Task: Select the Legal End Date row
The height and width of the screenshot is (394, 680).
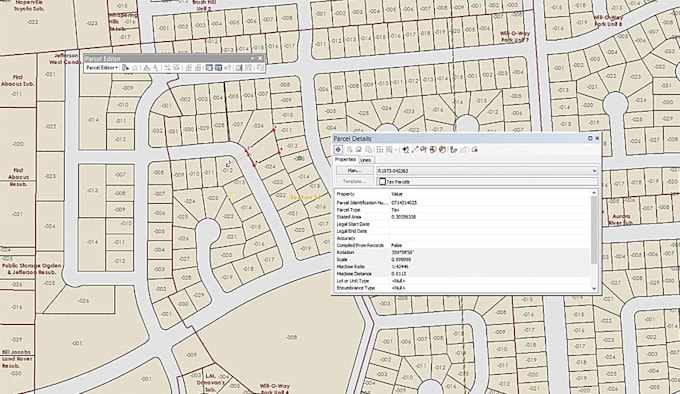Action: click(463, 231)
